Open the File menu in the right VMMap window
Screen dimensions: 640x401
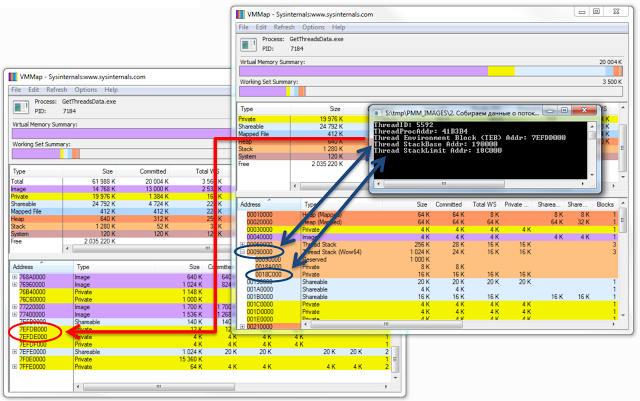244,27
